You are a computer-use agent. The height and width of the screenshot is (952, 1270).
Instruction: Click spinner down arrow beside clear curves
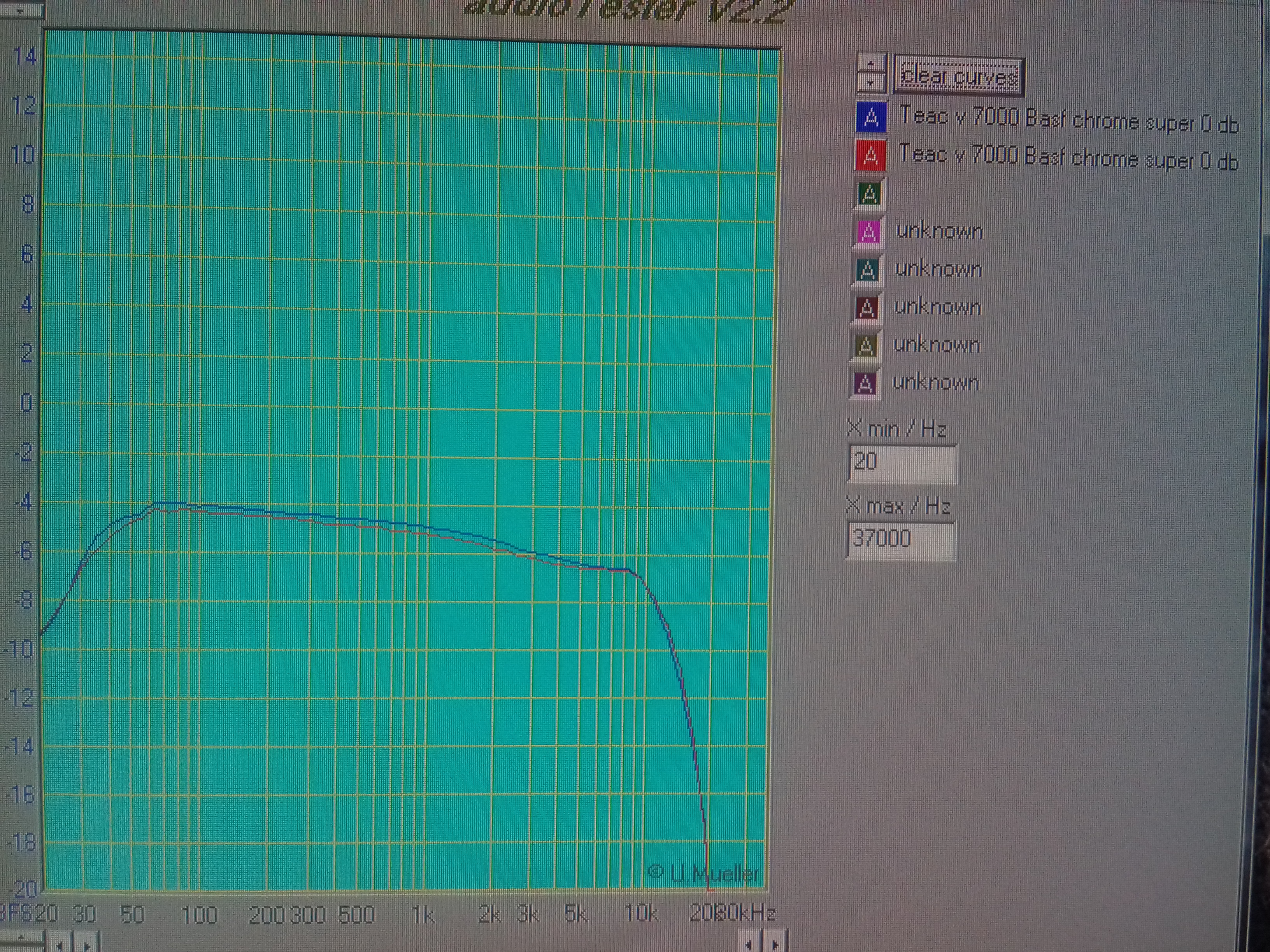872,82
